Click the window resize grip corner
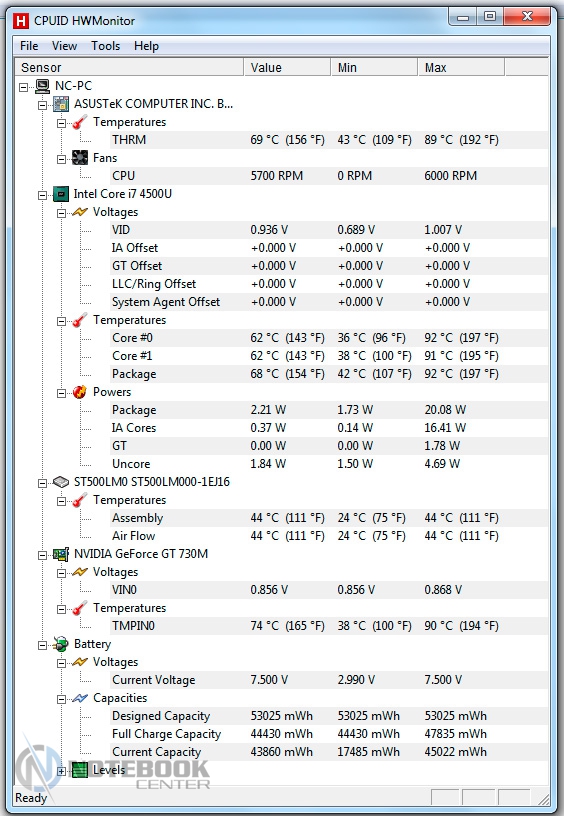The height and width of the screenshot is (816, 564). pyautogui.click(x=543, y=798)
